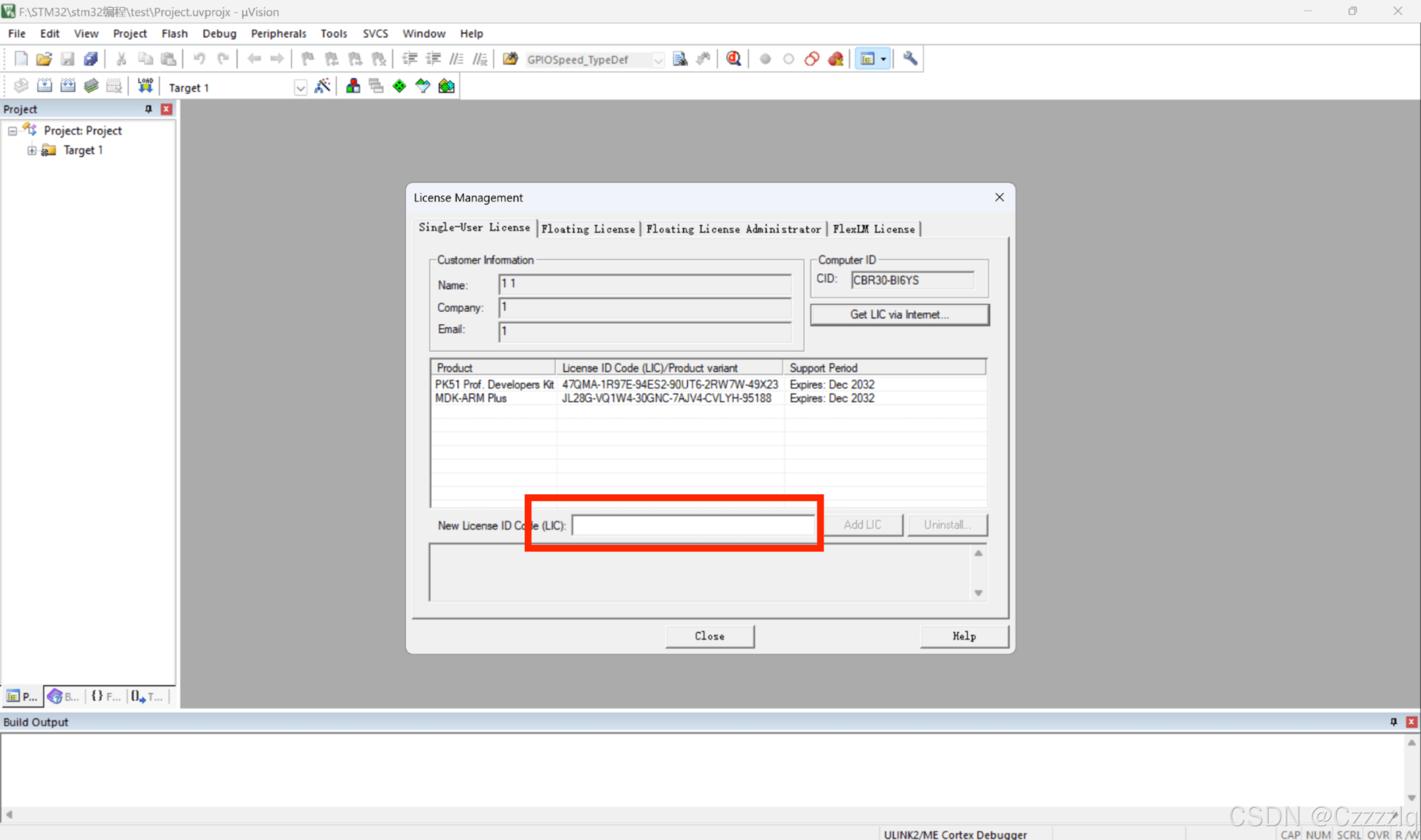This screenshot has height=840, width=1421.
Task: Click the Close button in License Management
Action: coord(709,636)
